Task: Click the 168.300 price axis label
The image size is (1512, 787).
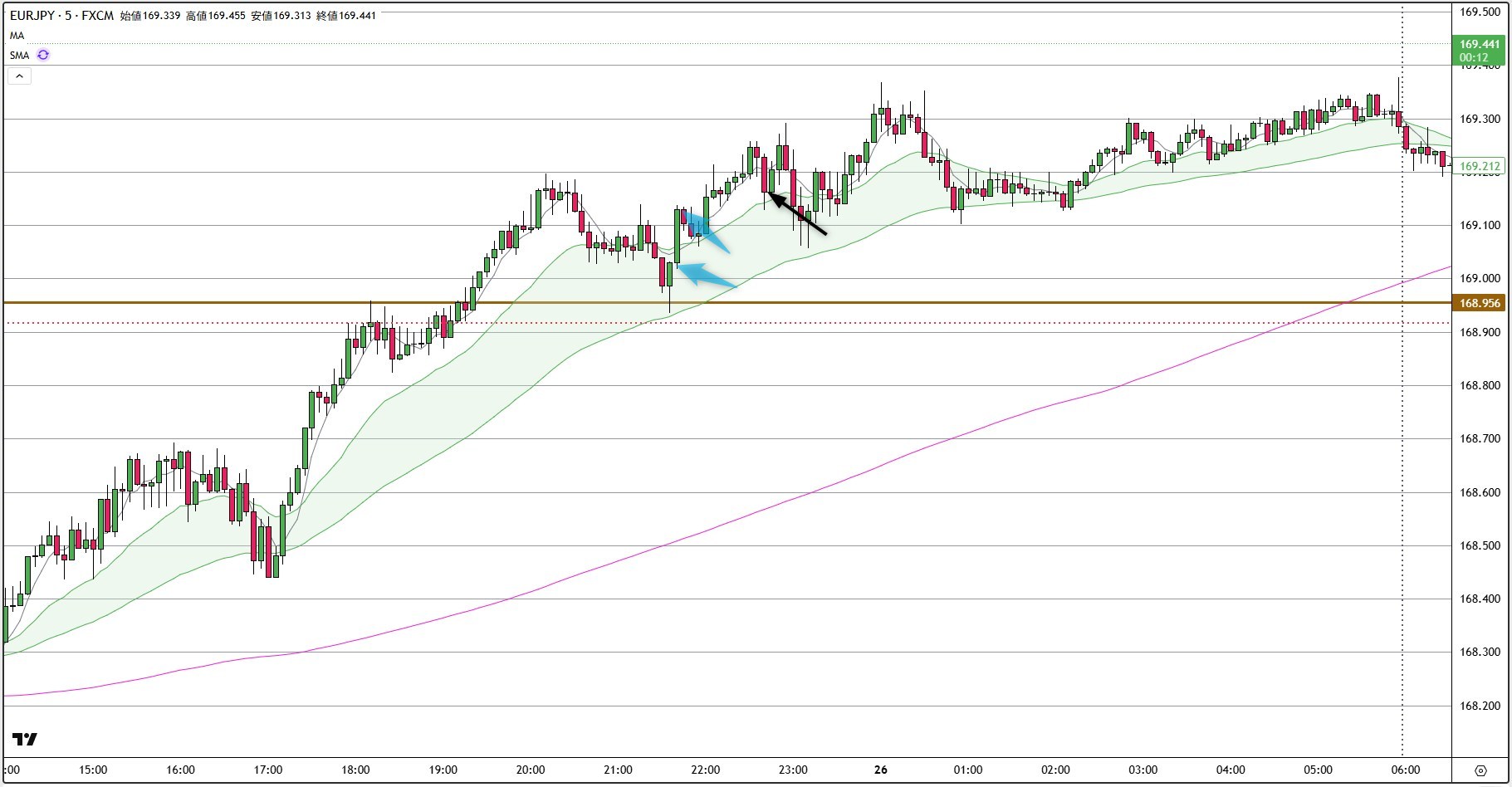Action: click(1480, 652)
